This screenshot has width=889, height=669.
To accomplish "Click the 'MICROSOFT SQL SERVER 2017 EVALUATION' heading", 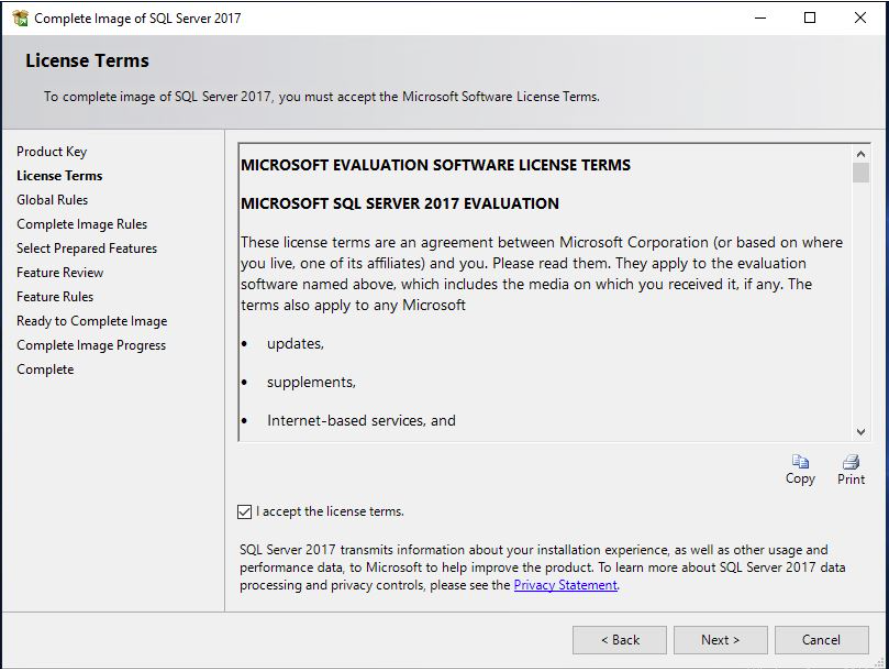I will point(400,204).
